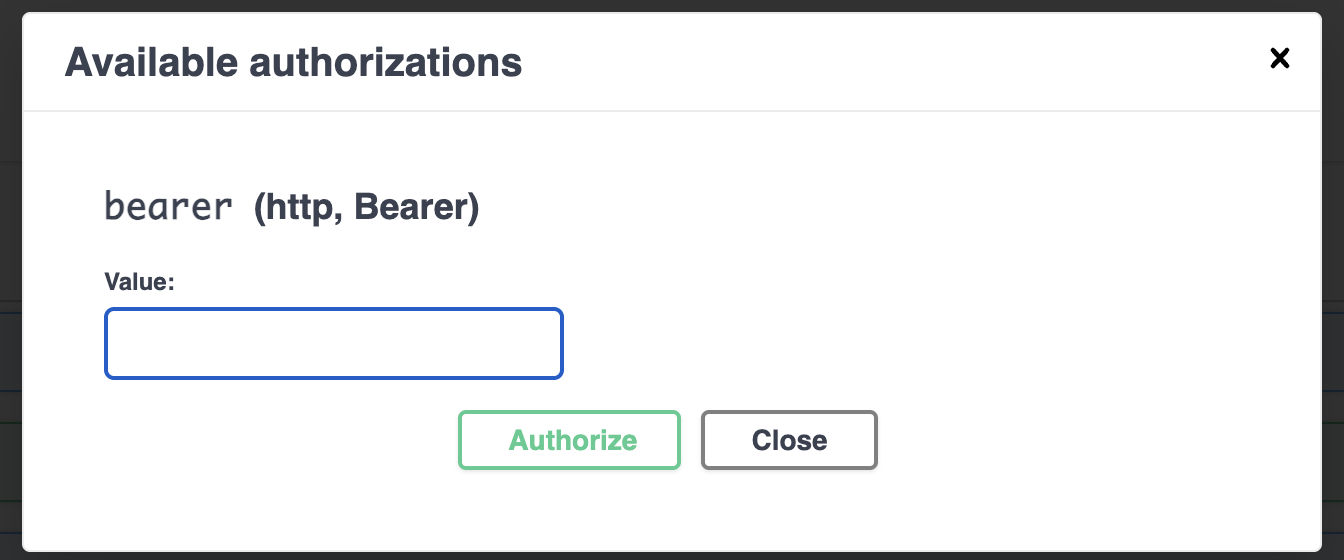
Task: Close the authorizations dialog with the X icon
Action: click(x=1279, y=59)
